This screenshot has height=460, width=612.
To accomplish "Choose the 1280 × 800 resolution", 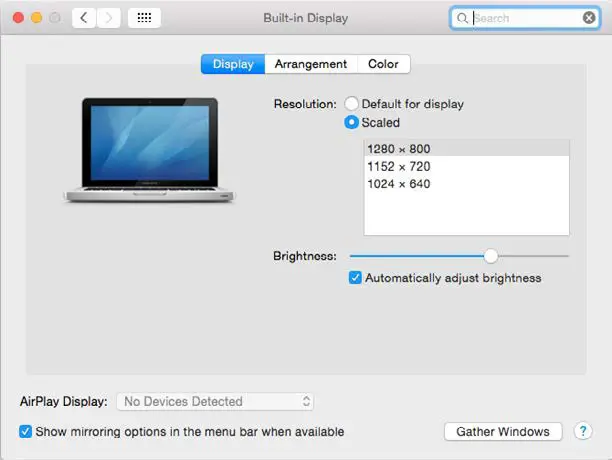I will point(466,149).
